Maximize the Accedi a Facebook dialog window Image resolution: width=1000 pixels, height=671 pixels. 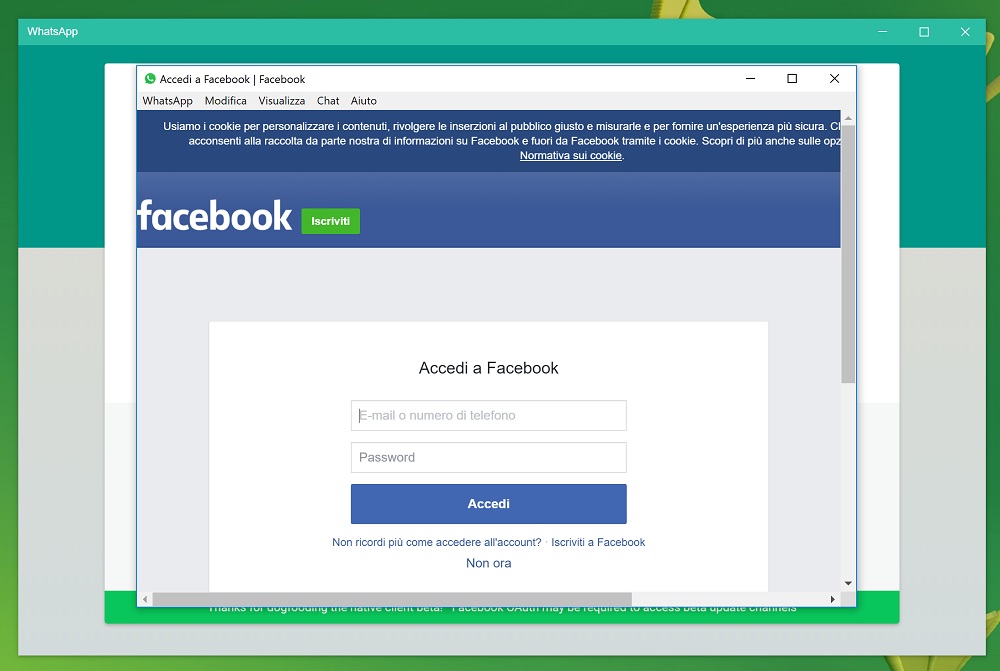(792, 78)
